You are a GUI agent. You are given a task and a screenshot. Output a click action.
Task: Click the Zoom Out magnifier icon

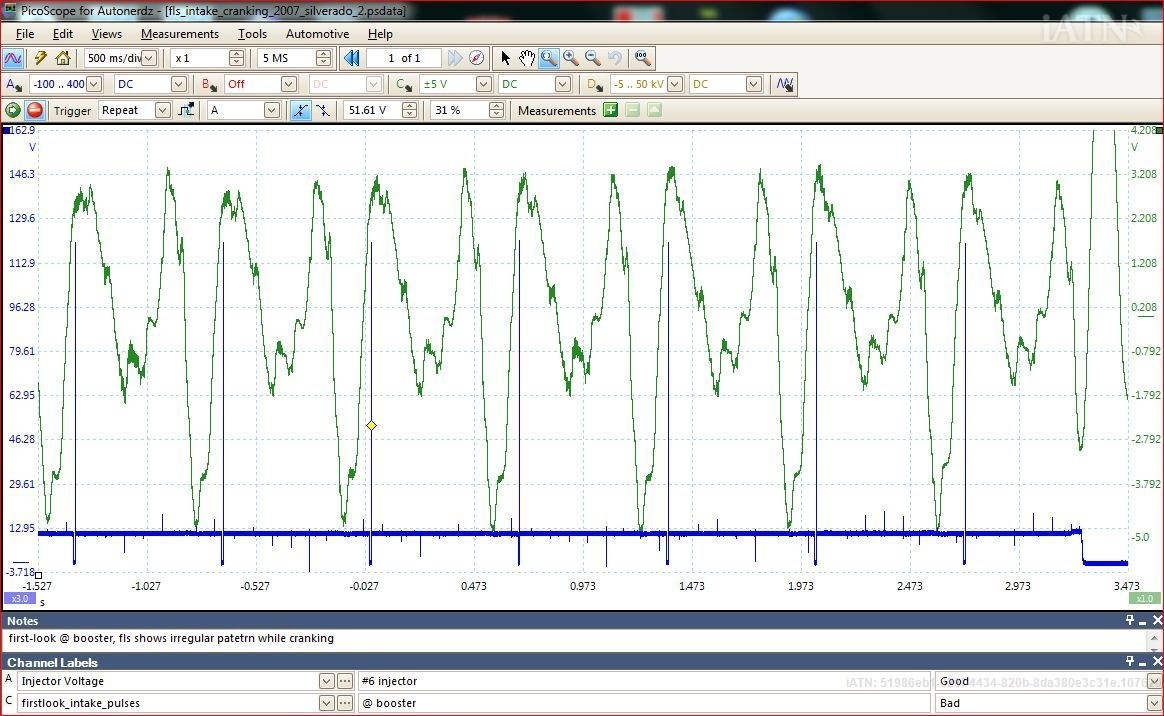(x=592, y=58)
